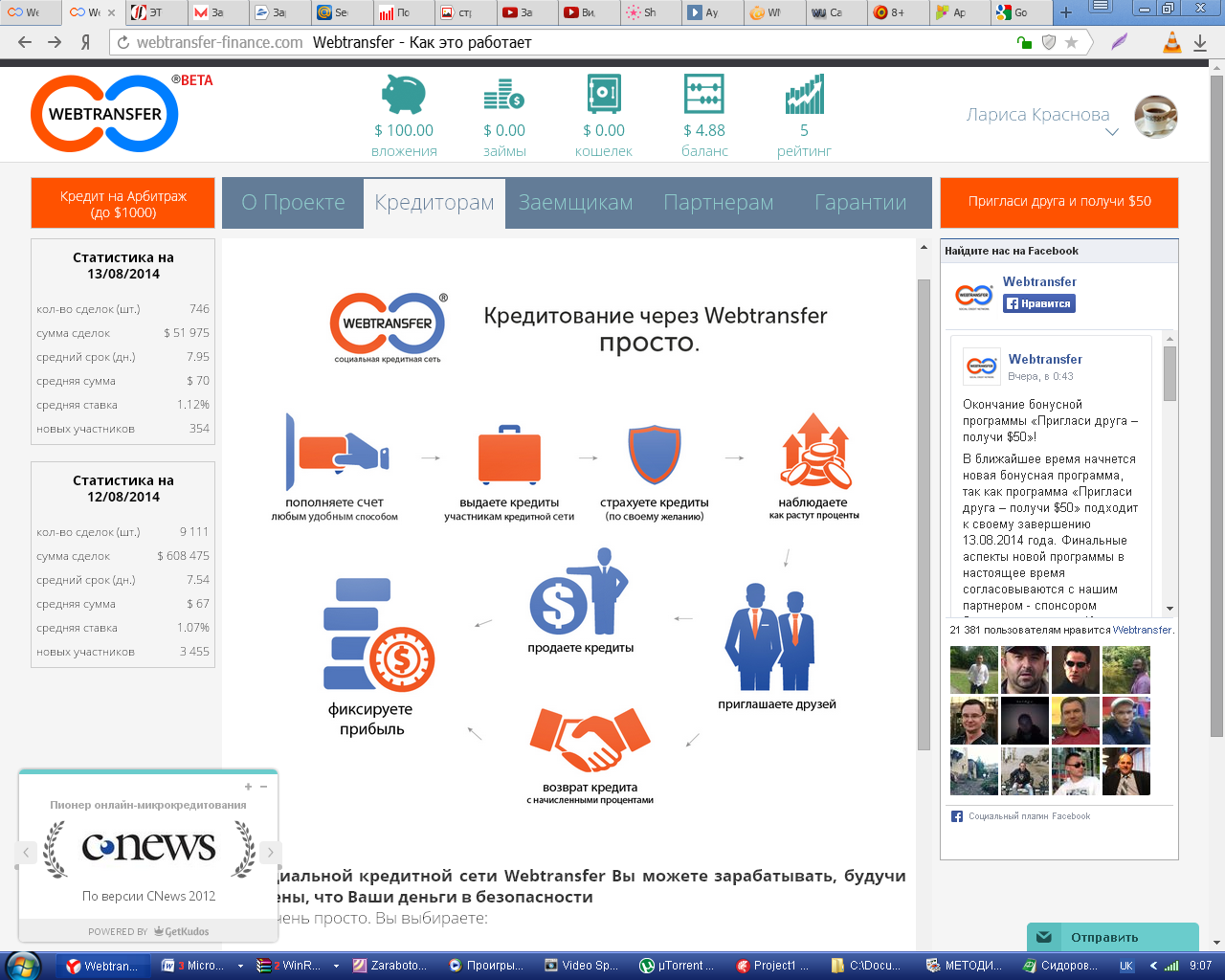This screenshot has height=980, width=1225.
Task: Expand the Лариса Краснова user menu arrow
Action: pyautogui.click(x=1112, y=133)
